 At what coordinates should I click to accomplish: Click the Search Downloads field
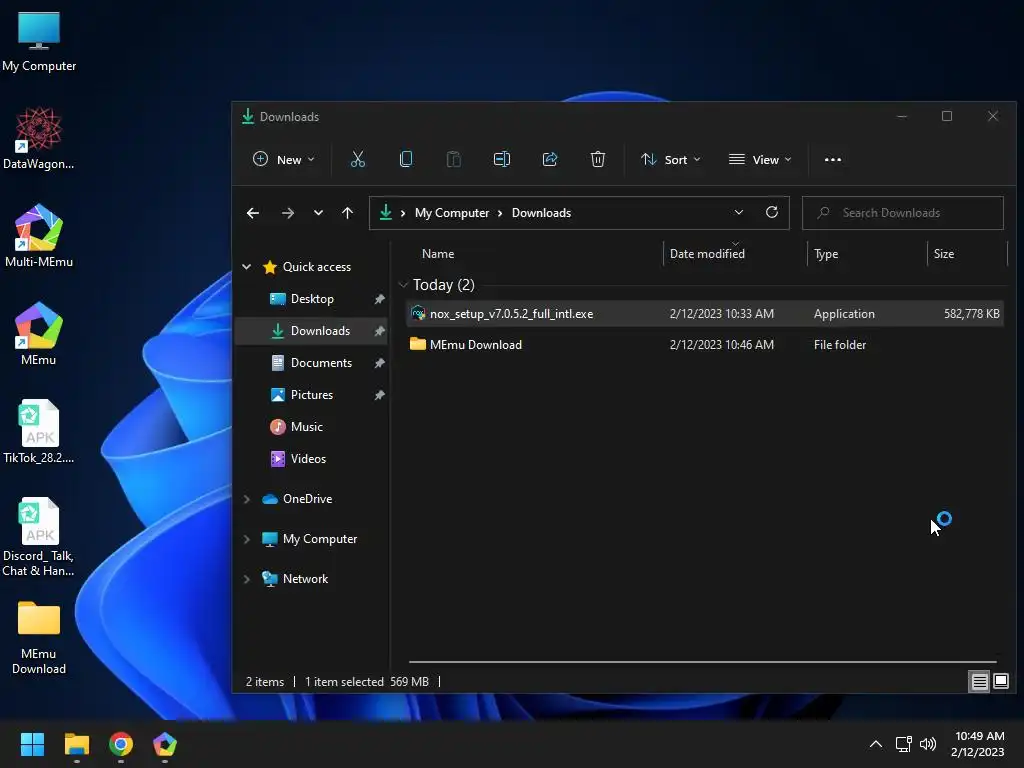tap(903, 213)
